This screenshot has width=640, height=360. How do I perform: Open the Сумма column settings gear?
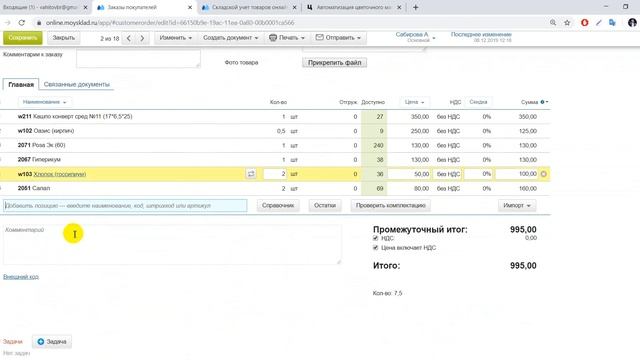pyautogui.click(x=544, y=102)
